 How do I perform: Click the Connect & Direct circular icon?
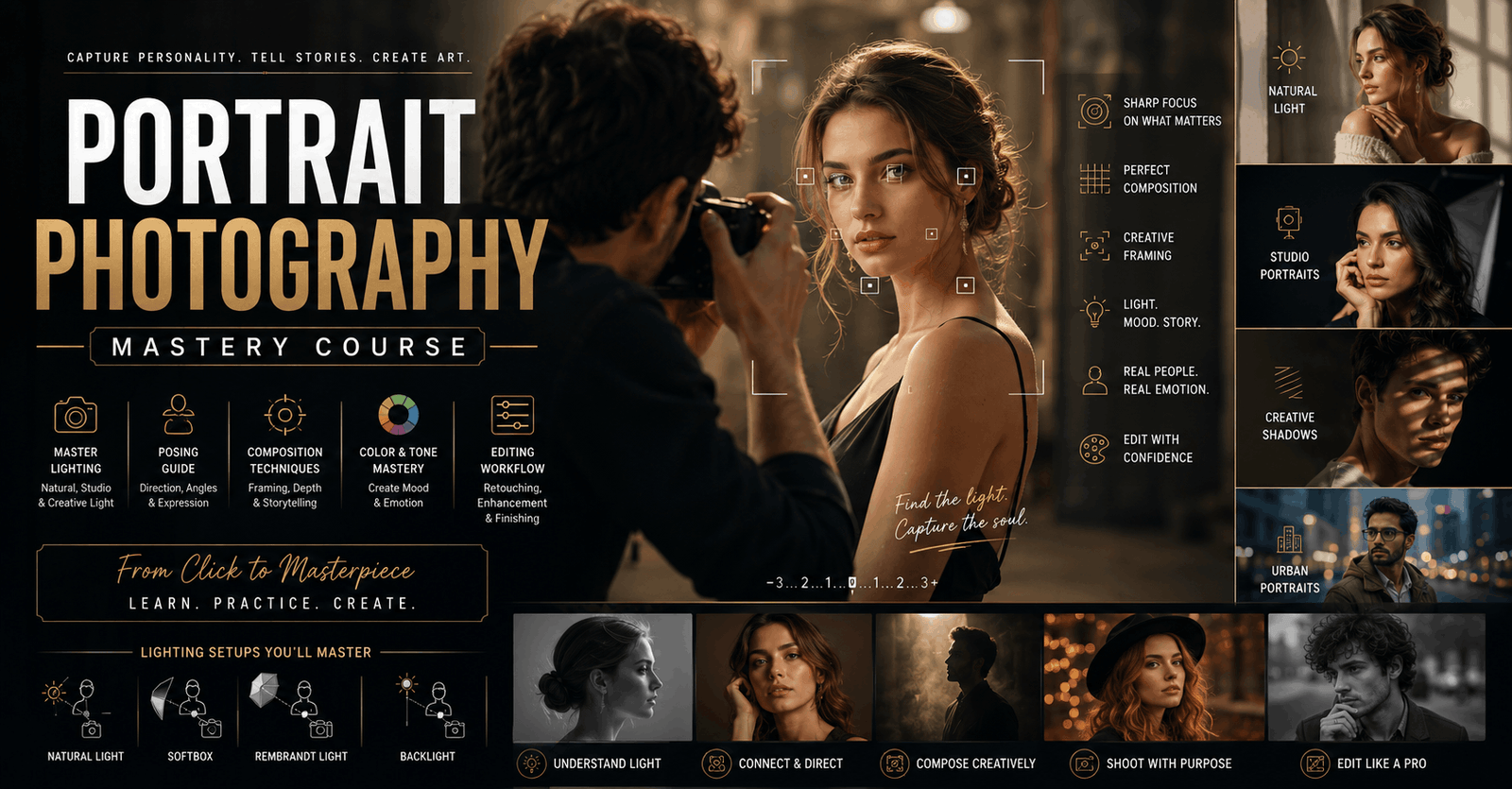716,763
